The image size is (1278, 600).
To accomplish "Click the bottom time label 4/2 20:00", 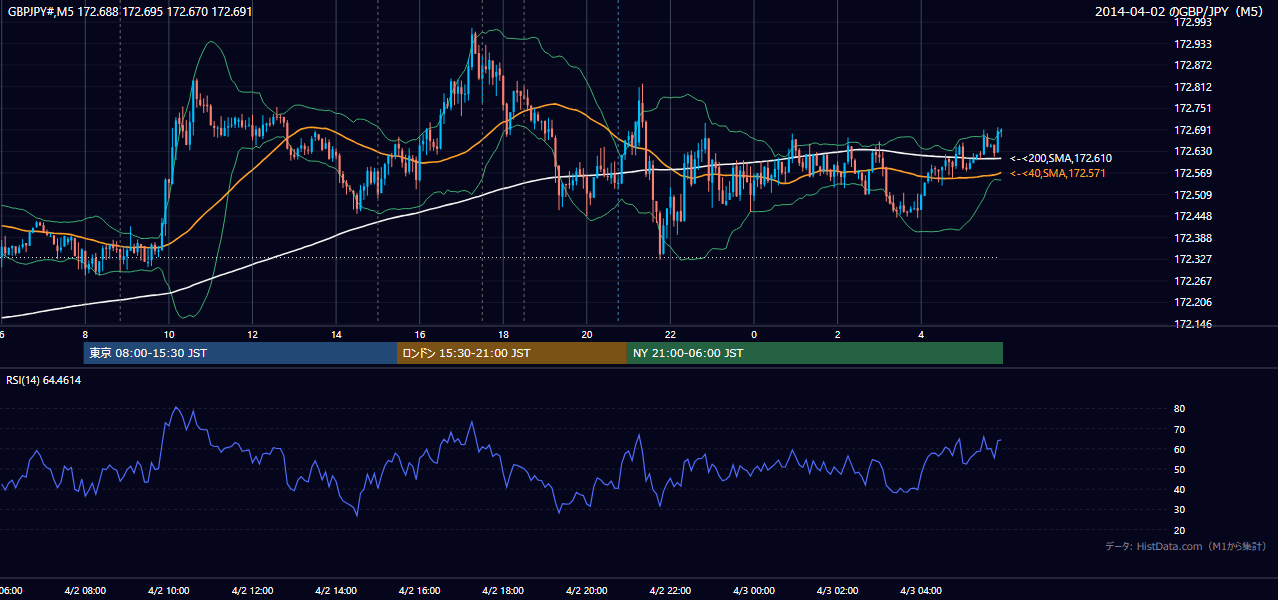I will [587, 590].
